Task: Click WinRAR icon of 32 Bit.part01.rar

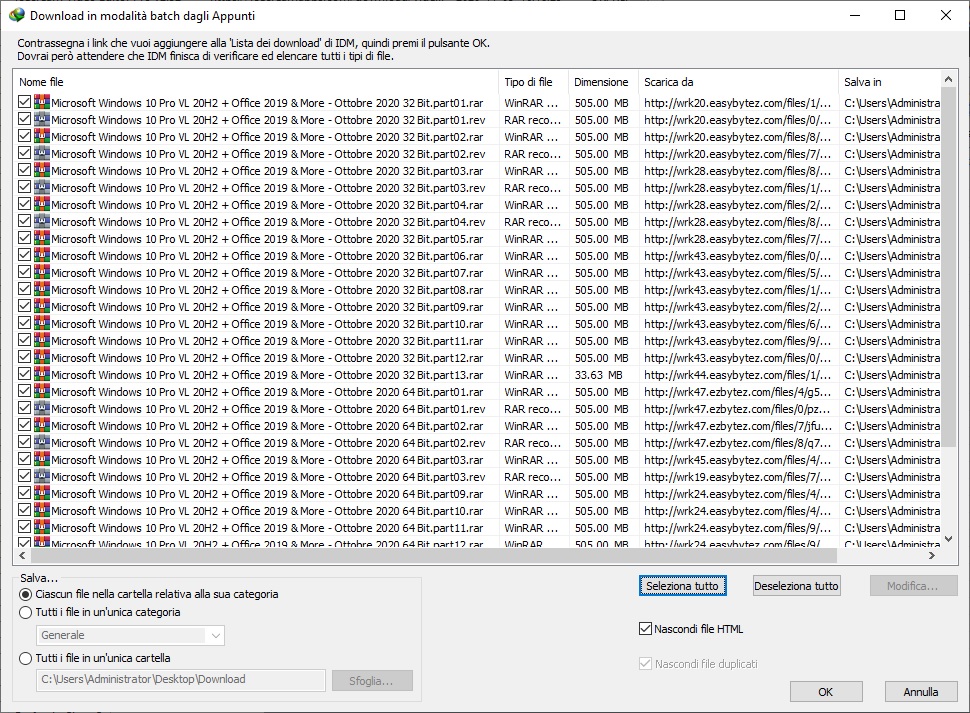Action: pyautogui.click(x=41, y=102)
